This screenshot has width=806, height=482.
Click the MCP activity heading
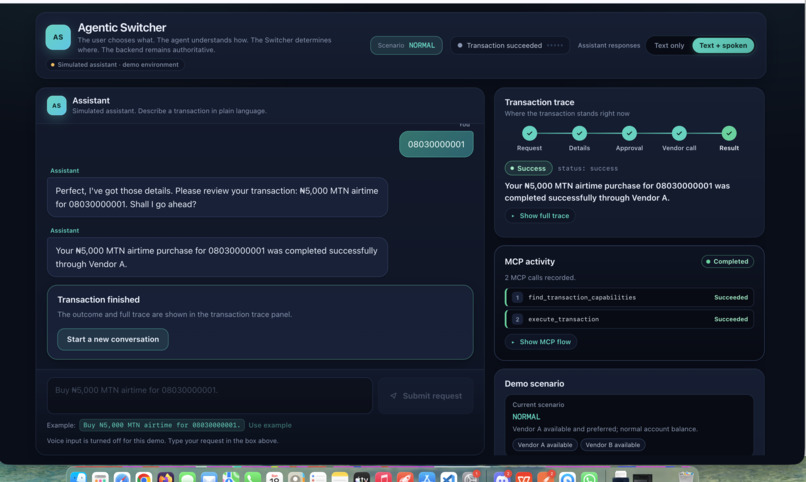tap(529, 262)
